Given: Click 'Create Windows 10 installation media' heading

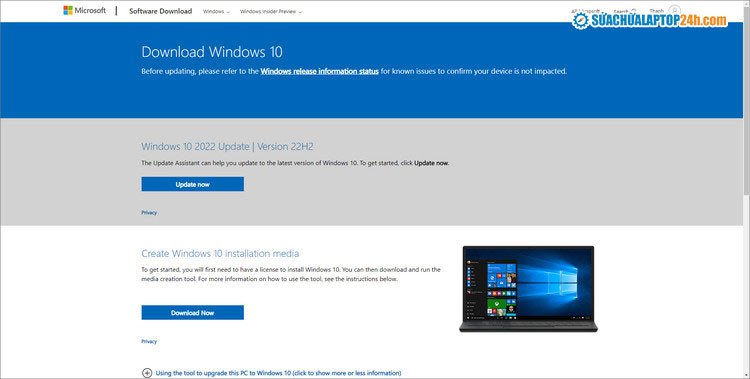Looking at the screenshot, I should (x=220, y=254).
